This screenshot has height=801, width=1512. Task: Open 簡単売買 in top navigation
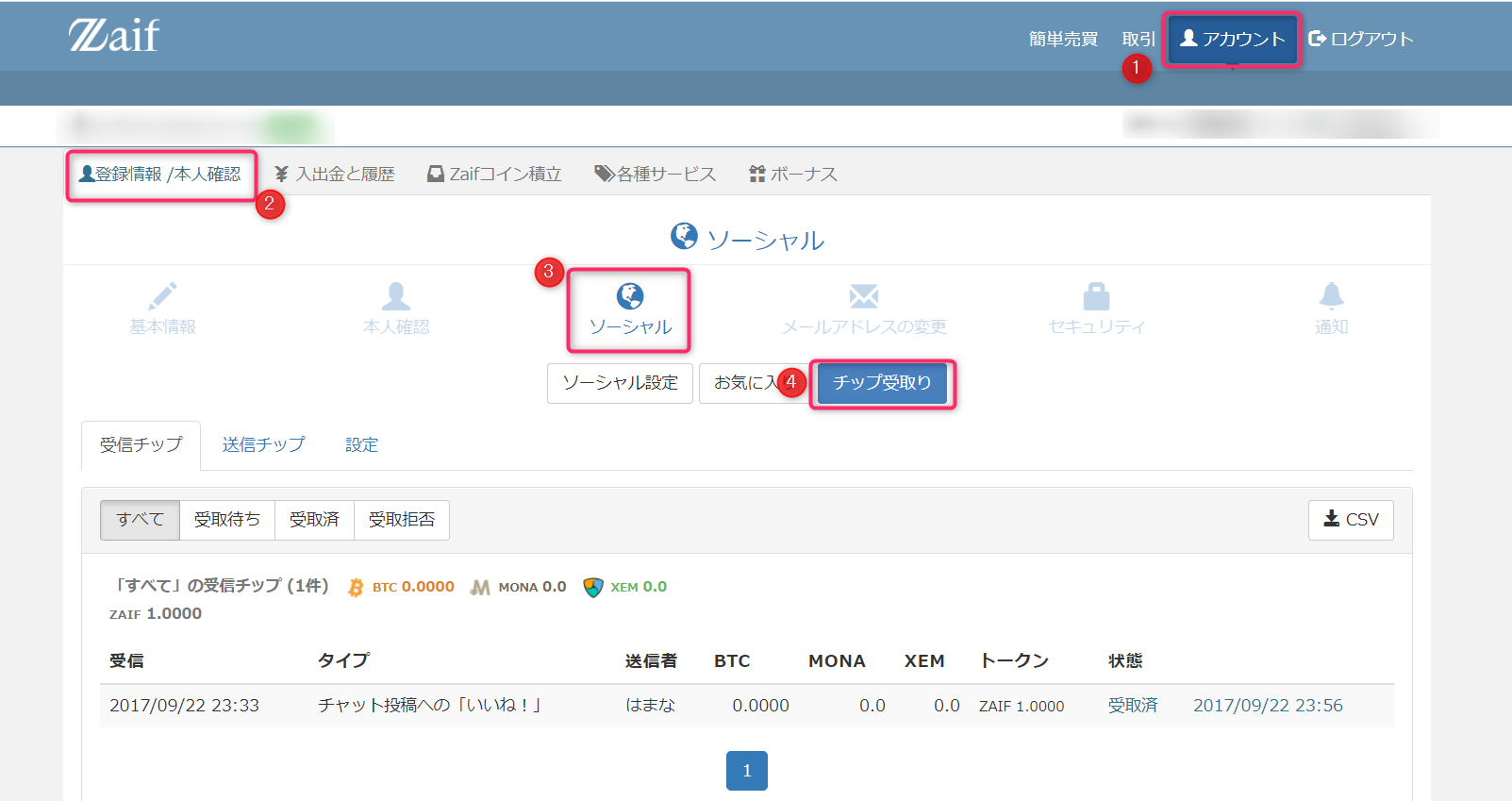point(1063,39)
